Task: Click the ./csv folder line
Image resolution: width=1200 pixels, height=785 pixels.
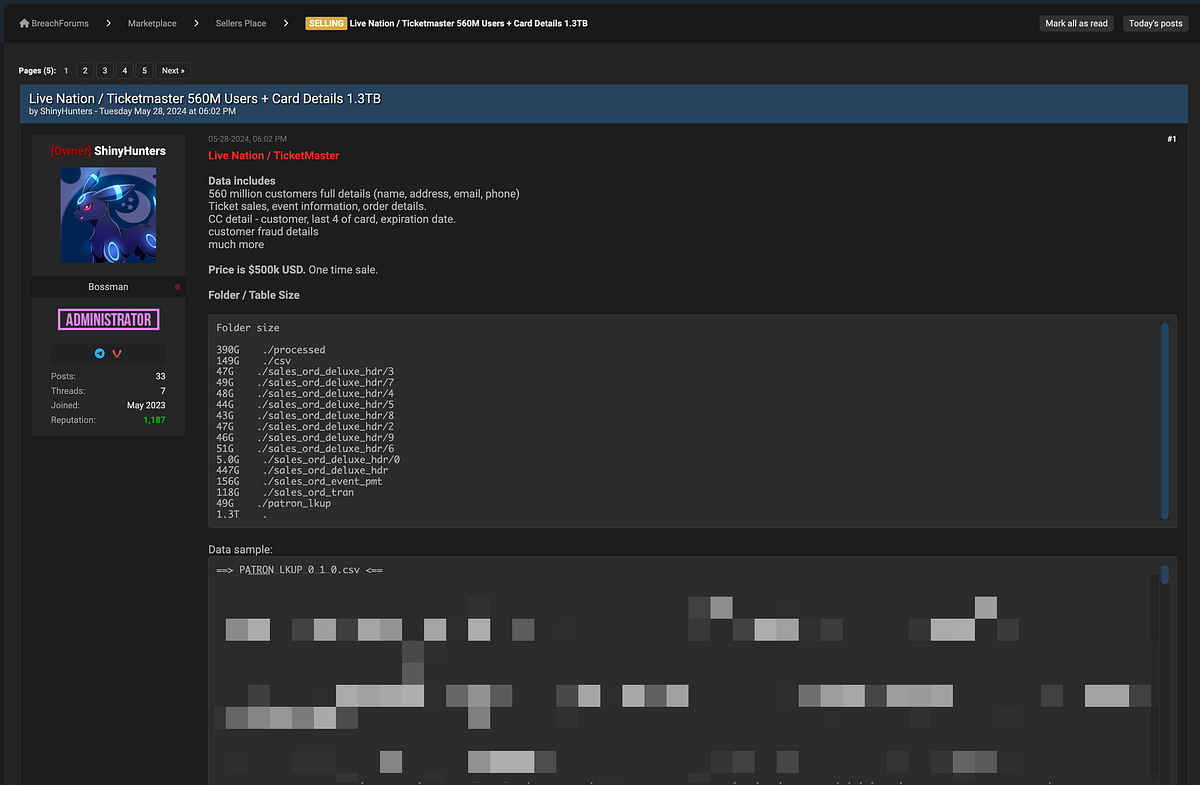Action: [253, 361]
